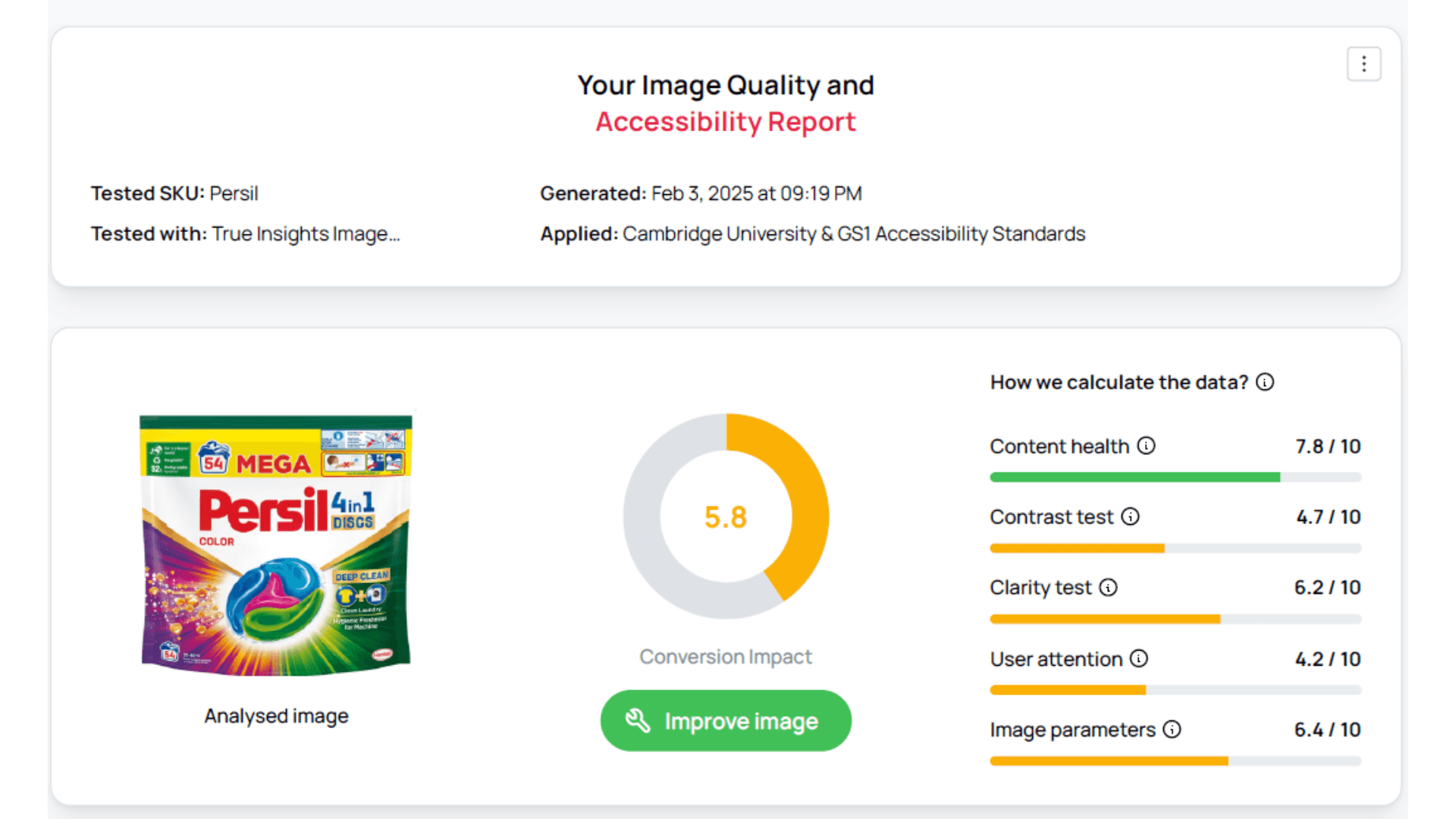Open Clarity test info icon
This screenshot has height=819, width=1456.
tap(1109, 588)
